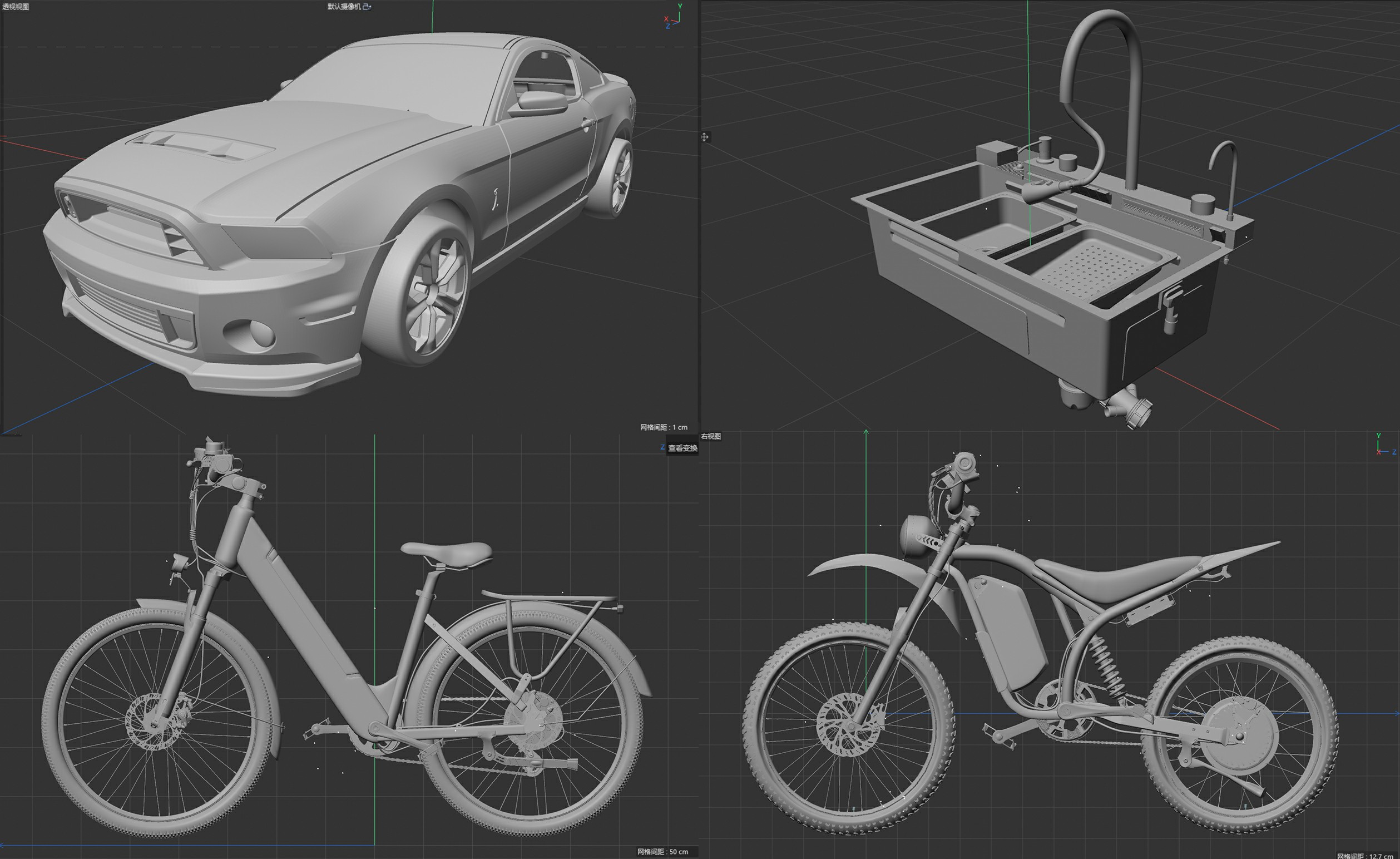Click the 查看变换 button
Image resolution: width=1400 pixels, height=859 pixels.
(682, 448)
